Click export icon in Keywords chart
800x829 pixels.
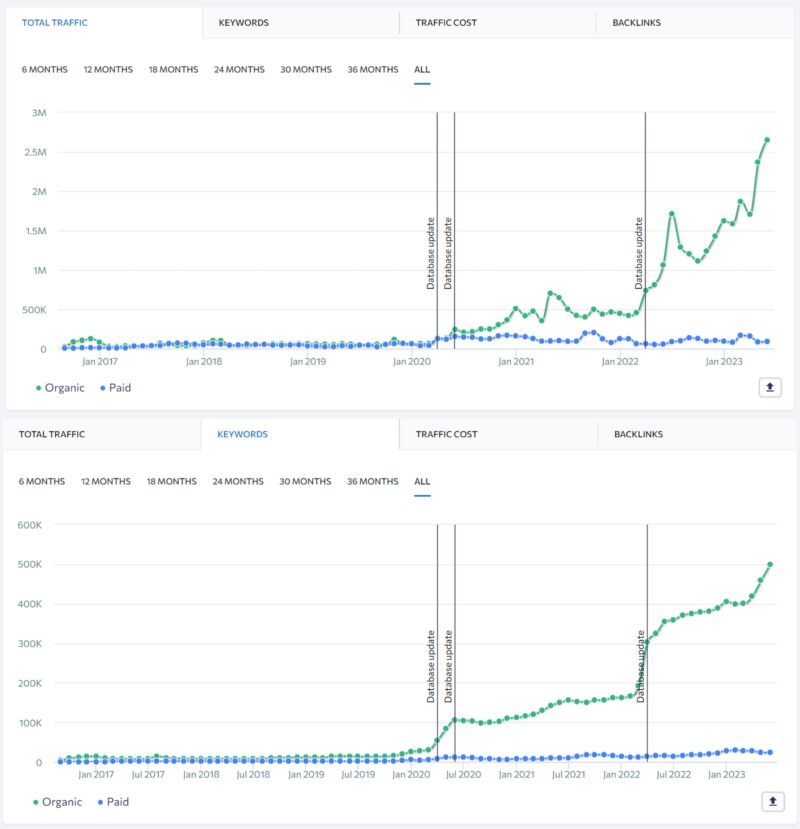pyautogui.click(x=772, y=801)
